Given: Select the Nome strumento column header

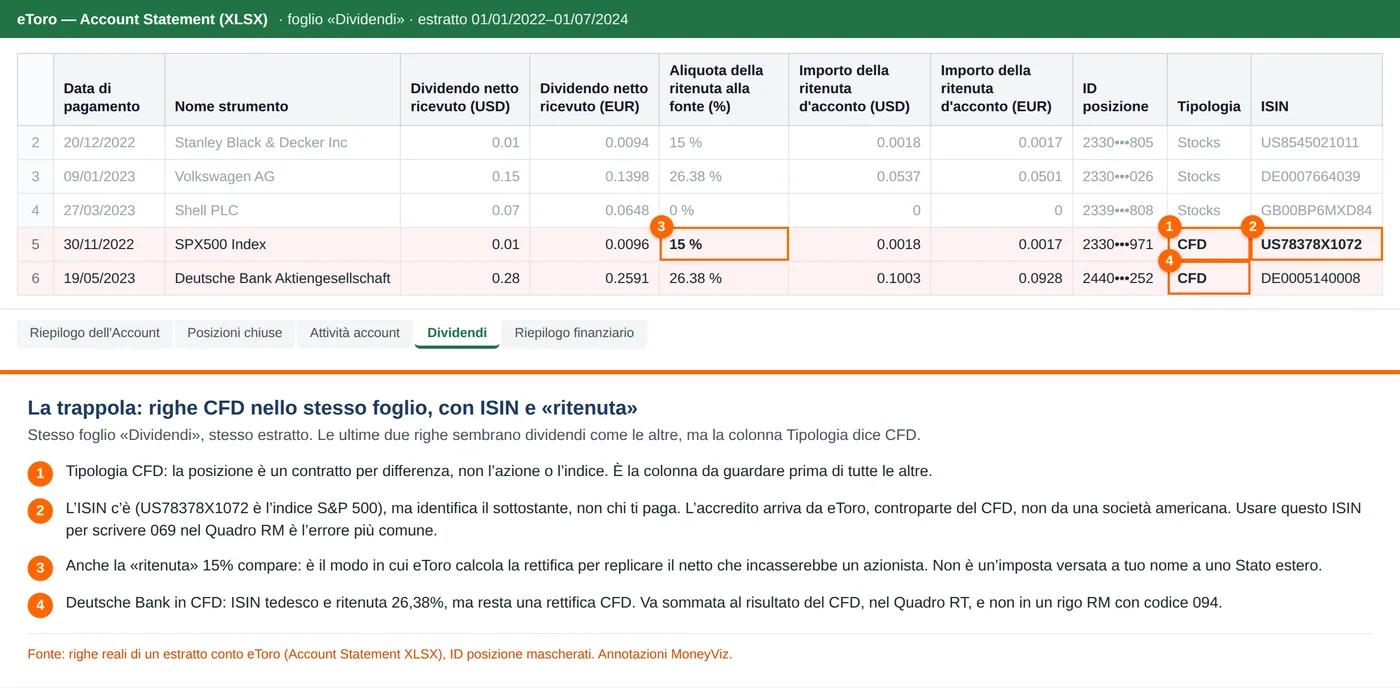Looking at the screenshot, I should coord(283,90).
